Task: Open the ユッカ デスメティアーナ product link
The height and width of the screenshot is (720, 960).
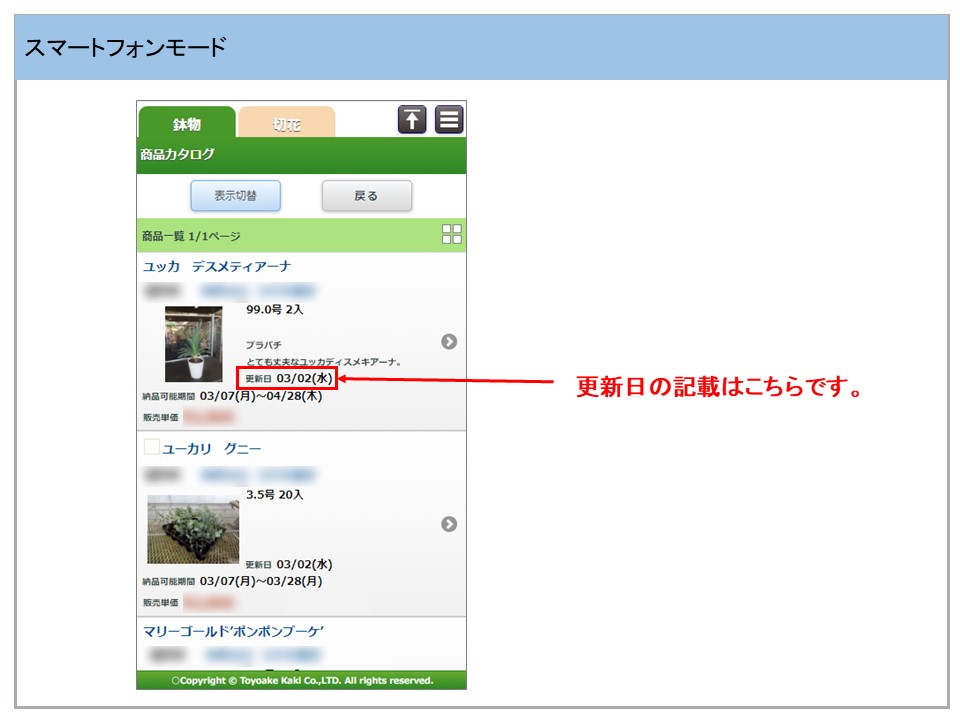Action: (217, 267)
